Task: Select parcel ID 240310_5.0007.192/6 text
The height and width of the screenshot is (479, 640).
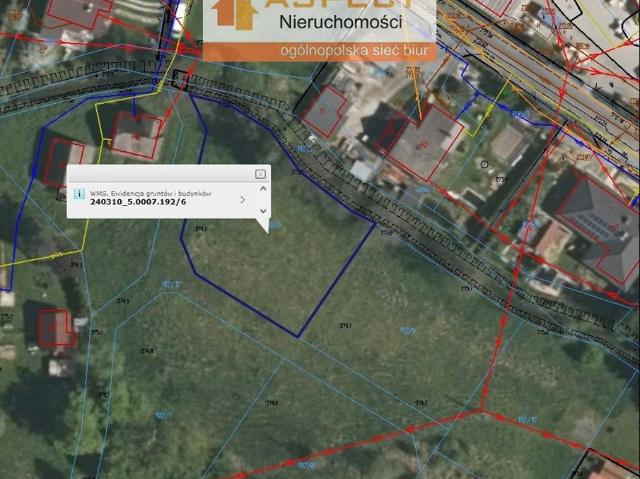Action: tap(144, 203)
